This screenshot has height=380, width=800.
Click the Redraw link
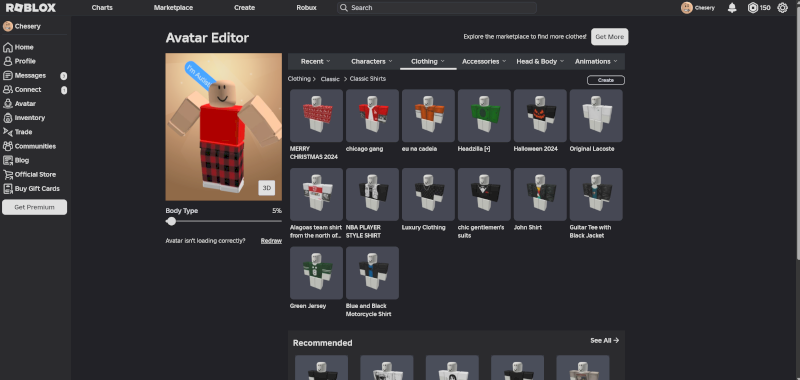(271, 241)
